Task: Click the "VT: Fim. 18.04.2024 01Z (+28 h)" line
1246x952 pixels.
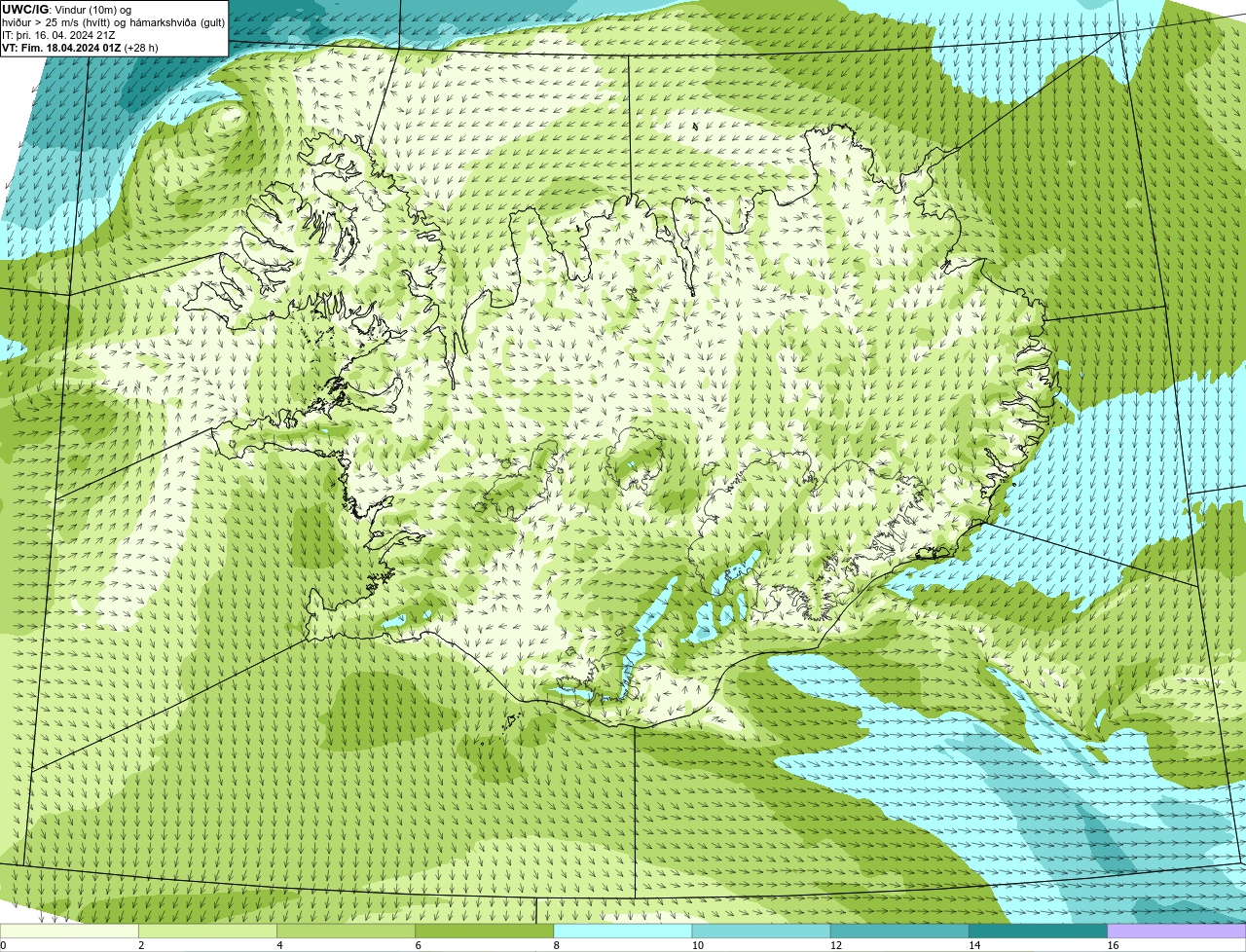Action: click(x=80, y=48)
